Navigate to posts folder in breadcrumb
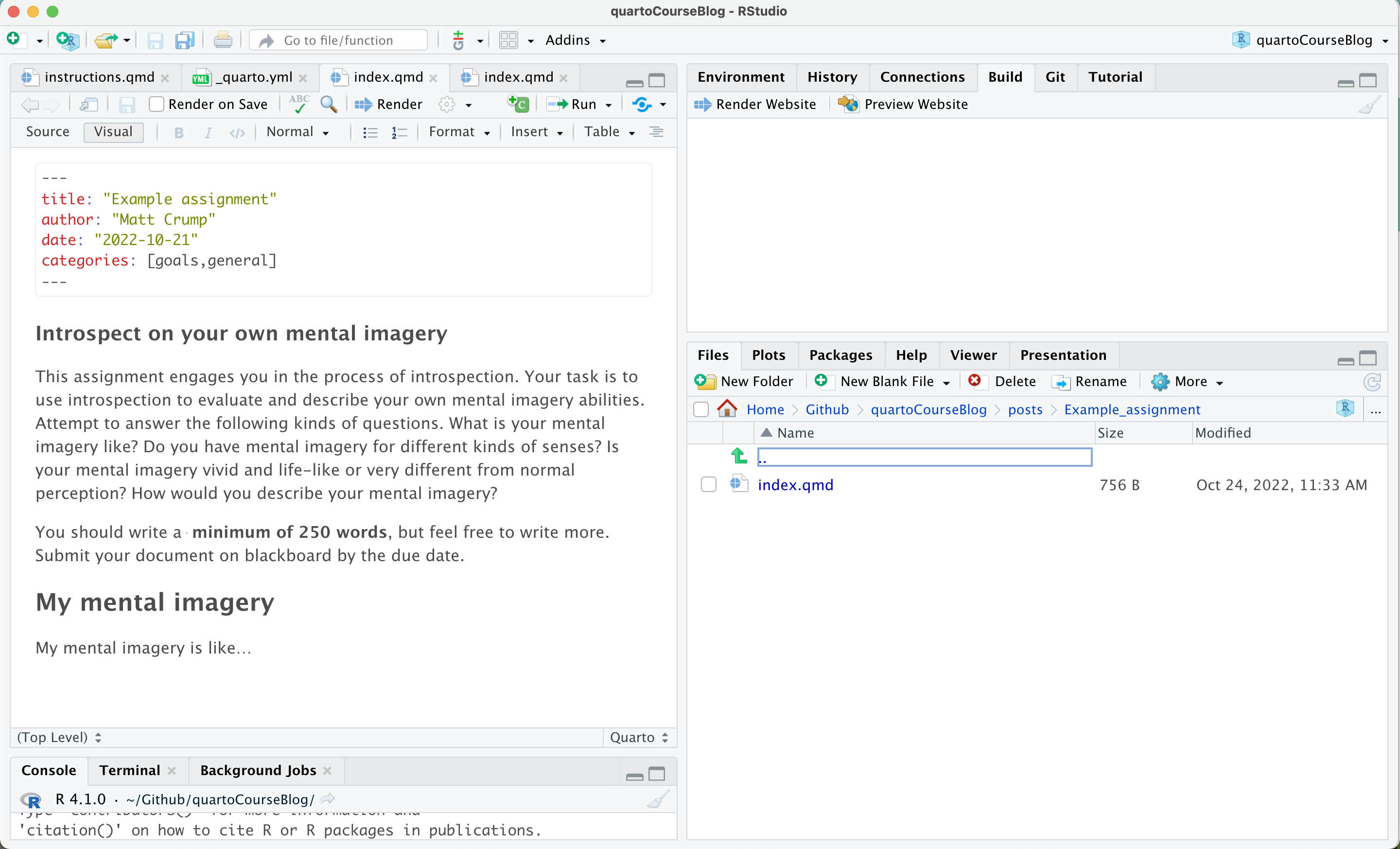Screen dimensions: 1400x849 1024,410
